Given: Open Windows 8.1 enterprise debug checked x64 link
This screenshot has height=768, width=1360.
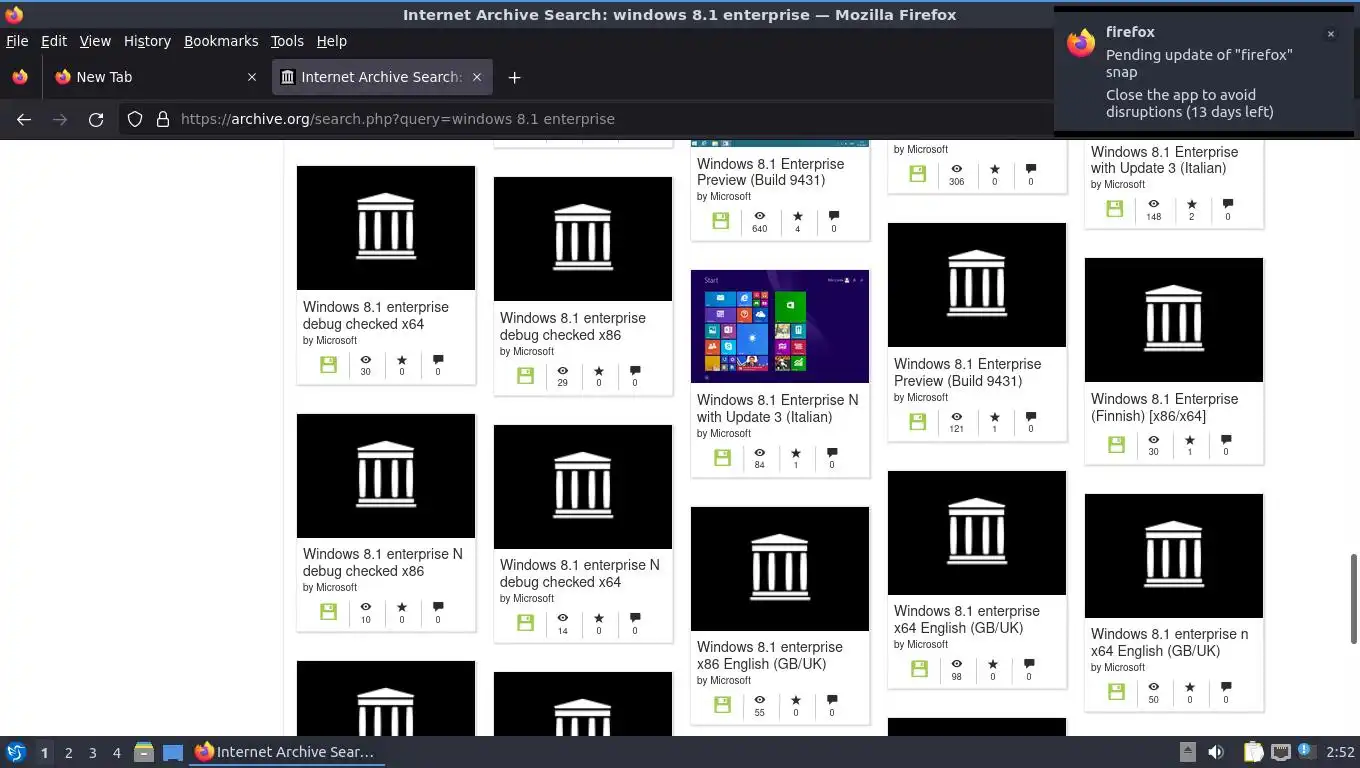Looking at the screenshot, I should click(376, 315).
